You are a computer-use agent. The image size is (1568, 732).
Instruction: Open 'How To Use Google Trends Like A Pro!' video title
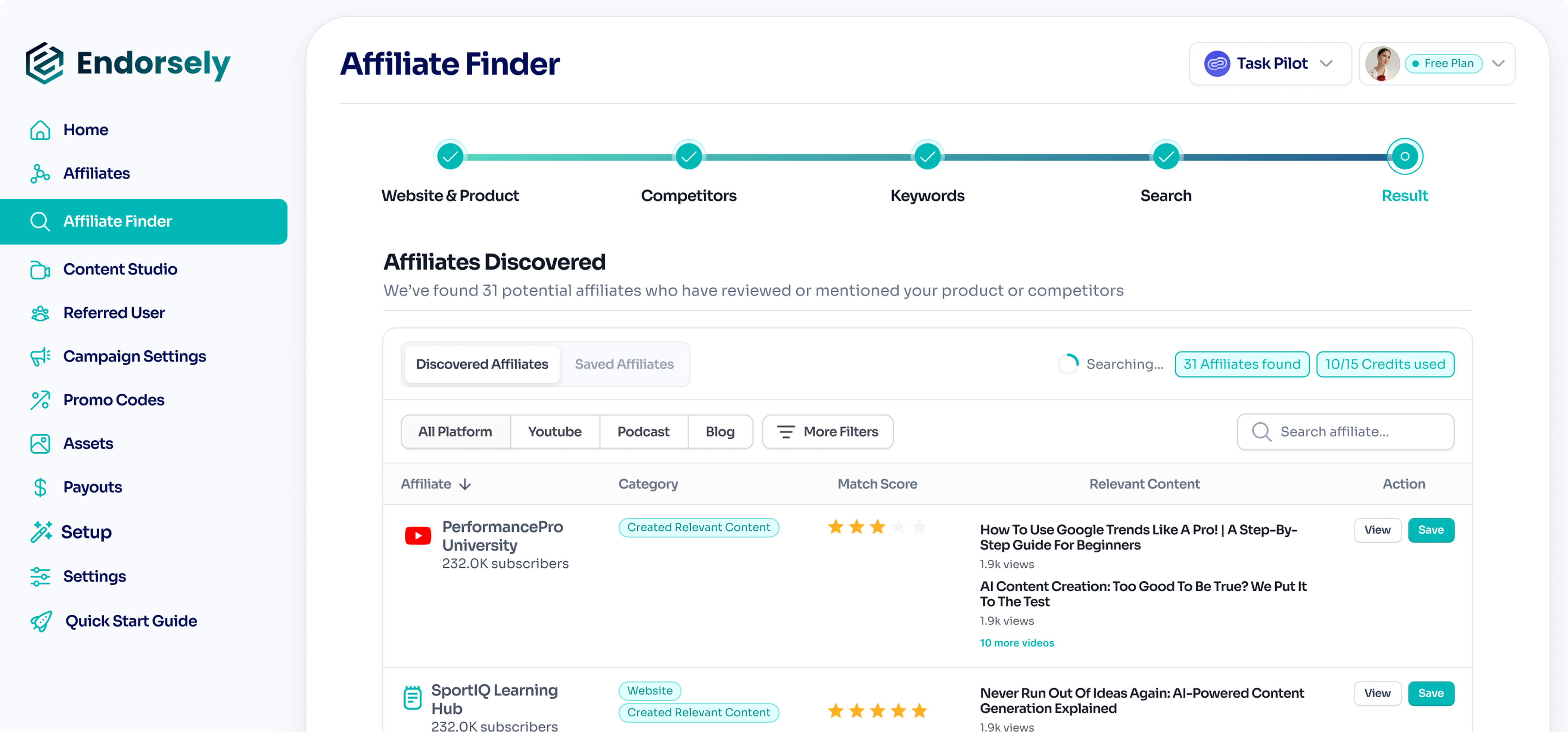[1138, 537]
